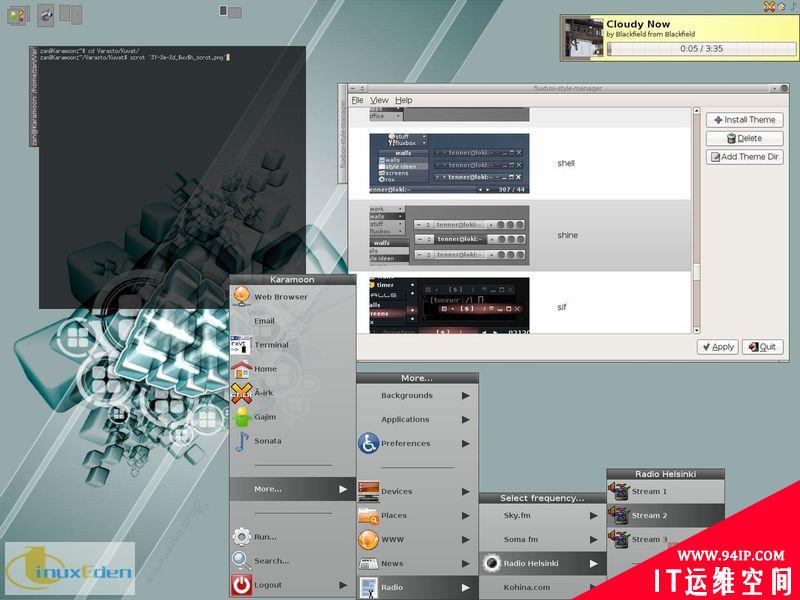Open Sonata music player entry

(292, 441)
